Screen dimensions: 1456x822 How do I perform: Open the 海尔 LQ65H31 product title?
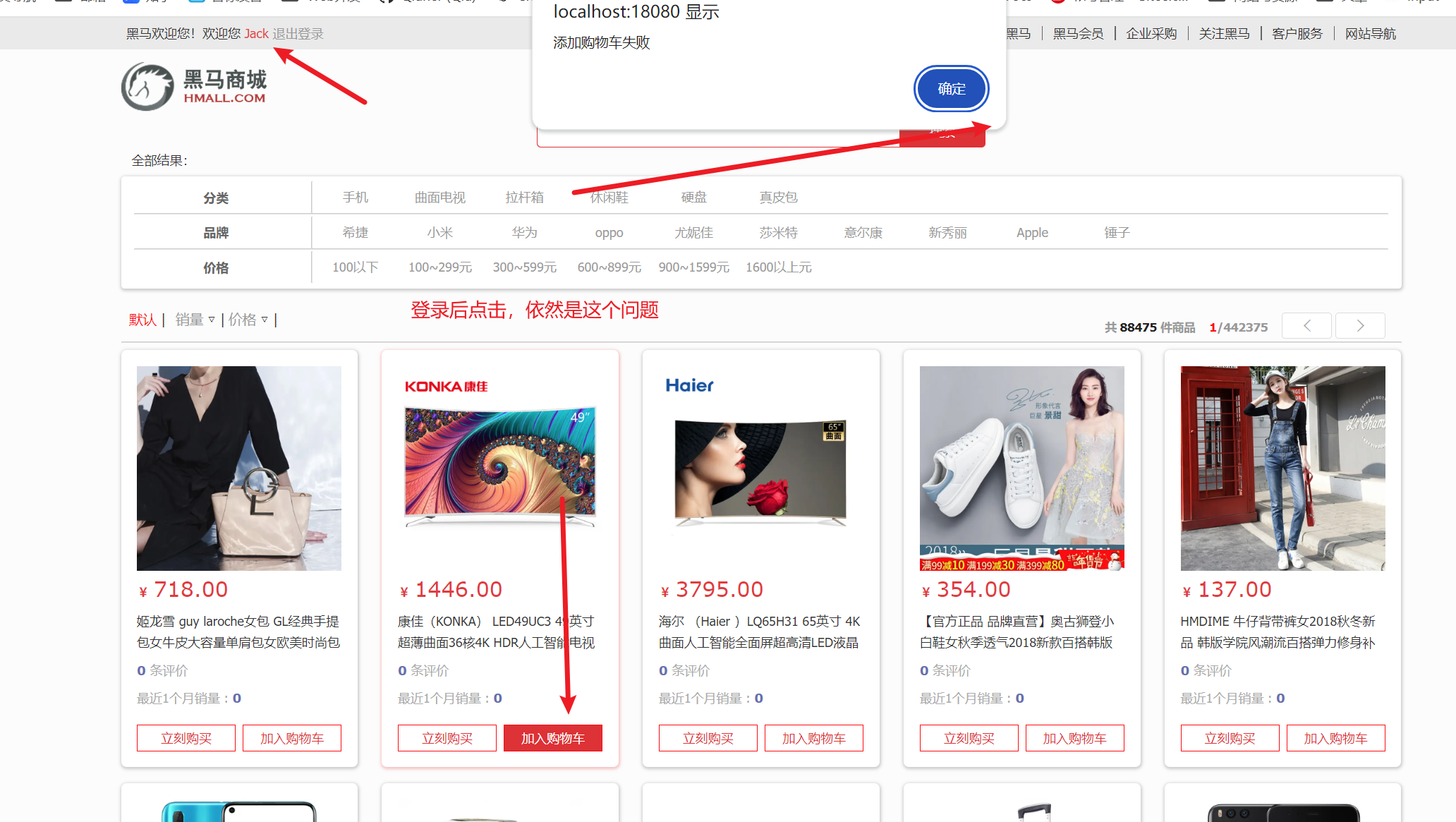pyautogui.click(x=760, y=632)
